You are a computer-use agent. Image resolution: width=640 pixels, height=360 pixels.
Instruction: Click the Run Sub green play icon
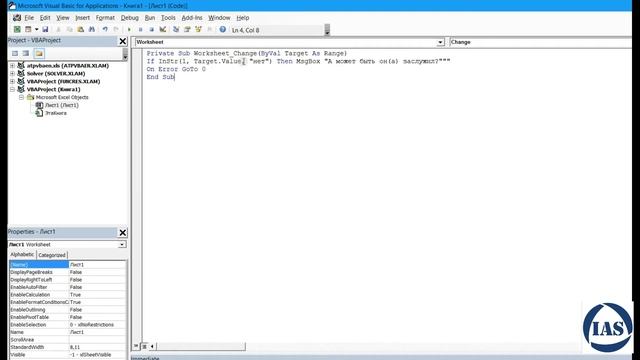click(x=129, y=29)
